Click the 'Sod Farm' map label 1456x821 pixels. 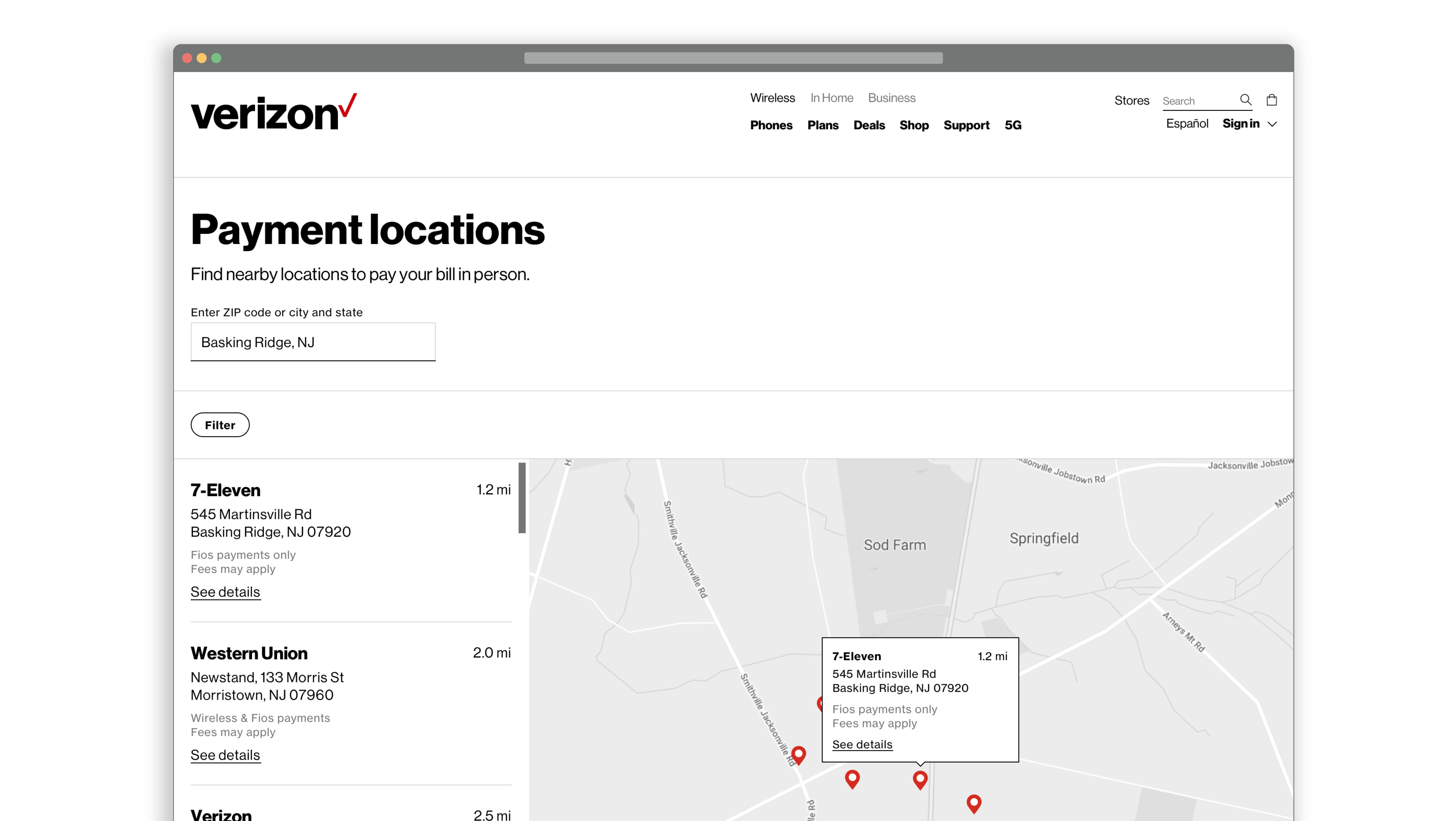coord(895,545)
